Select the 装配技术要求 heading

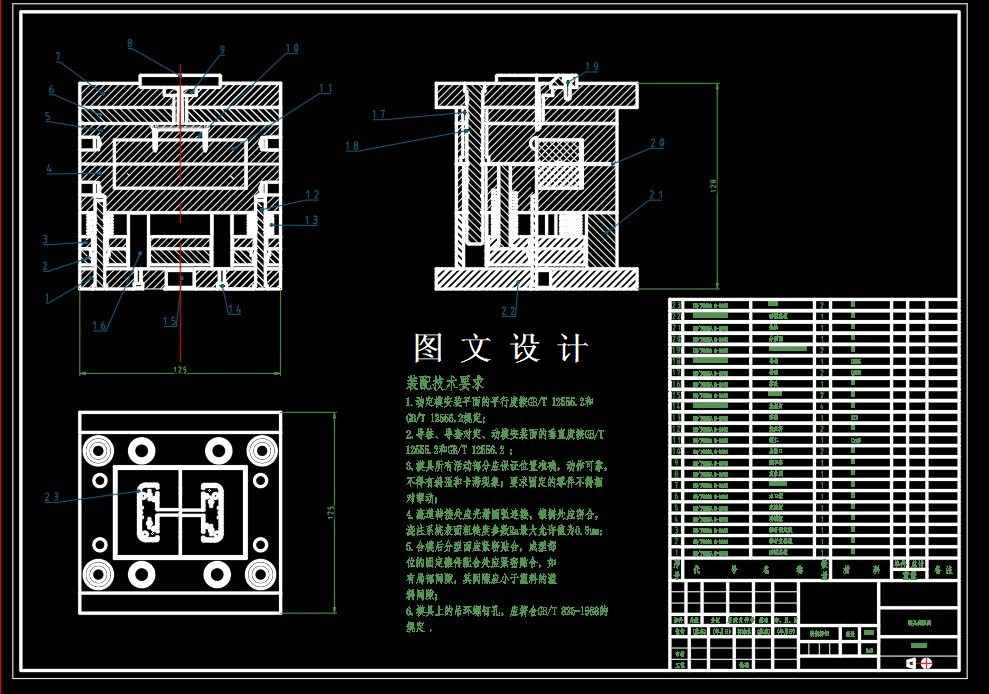(445, 383)
